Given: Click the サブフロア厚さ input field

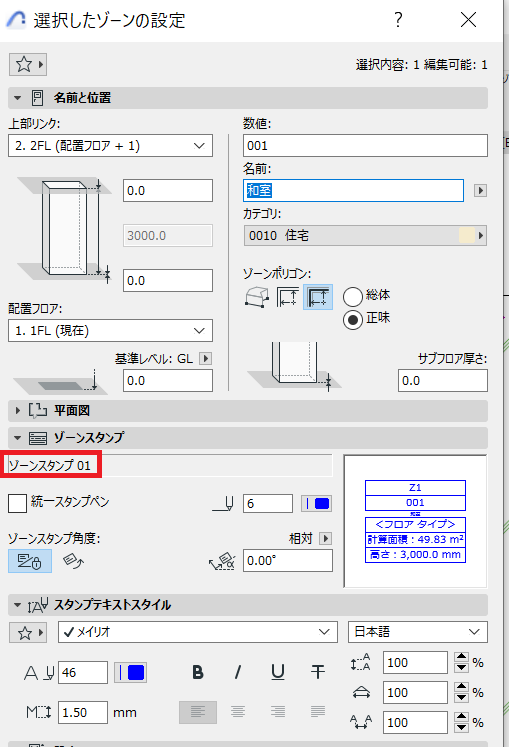Looking at the screenshot, I should [x=443, y=381].
